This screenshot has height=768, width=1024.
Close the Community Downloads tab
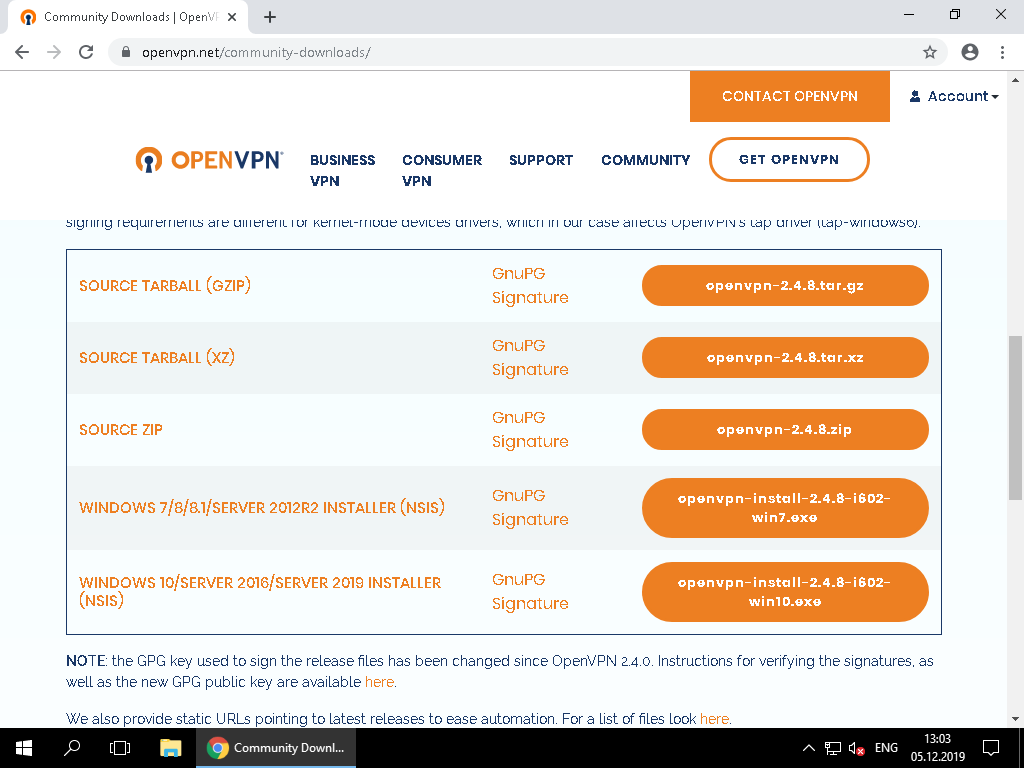[x=232, y=18]
